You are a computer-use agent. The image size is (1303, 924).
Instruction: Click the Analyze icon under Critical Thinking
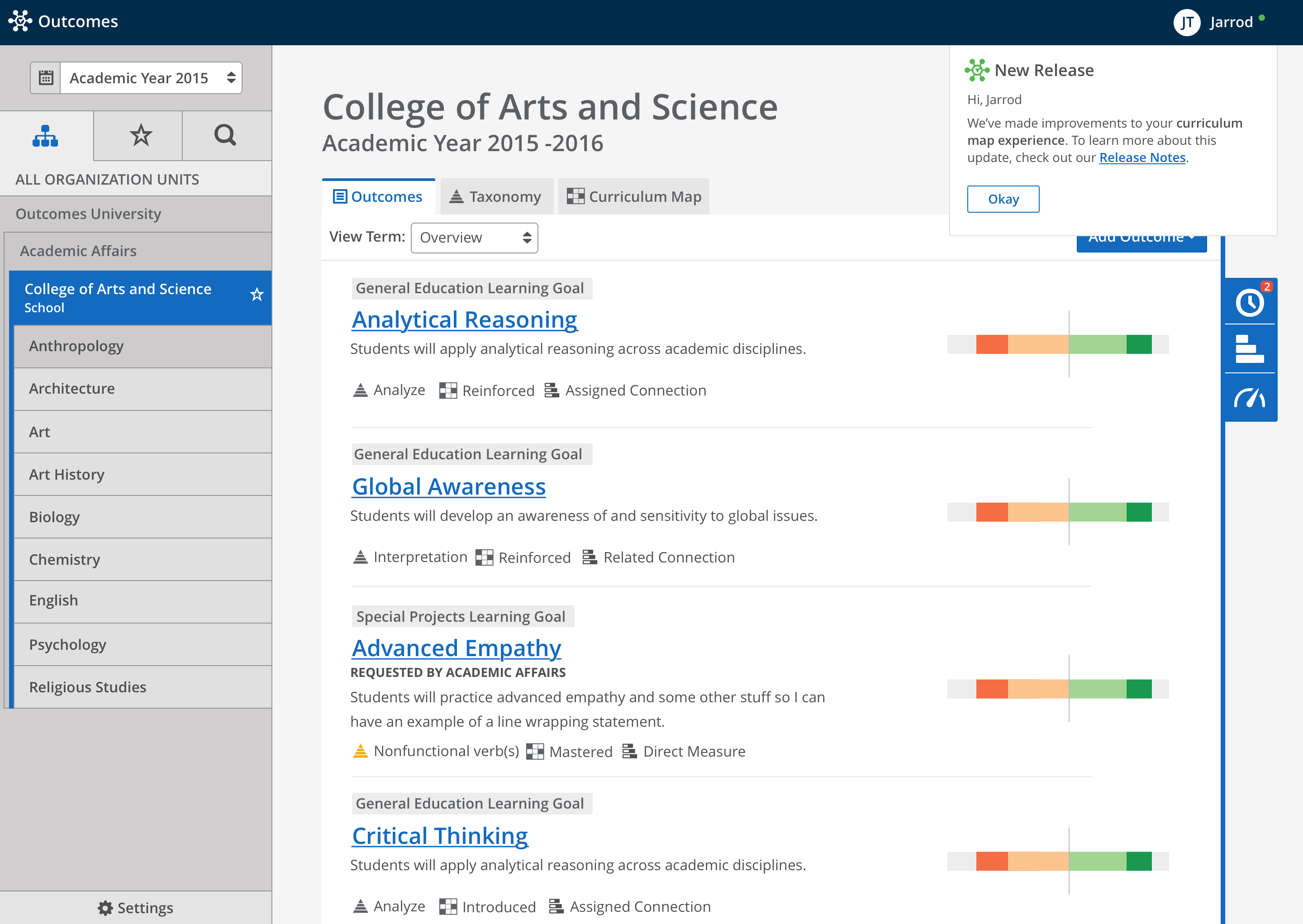point(360,906)
